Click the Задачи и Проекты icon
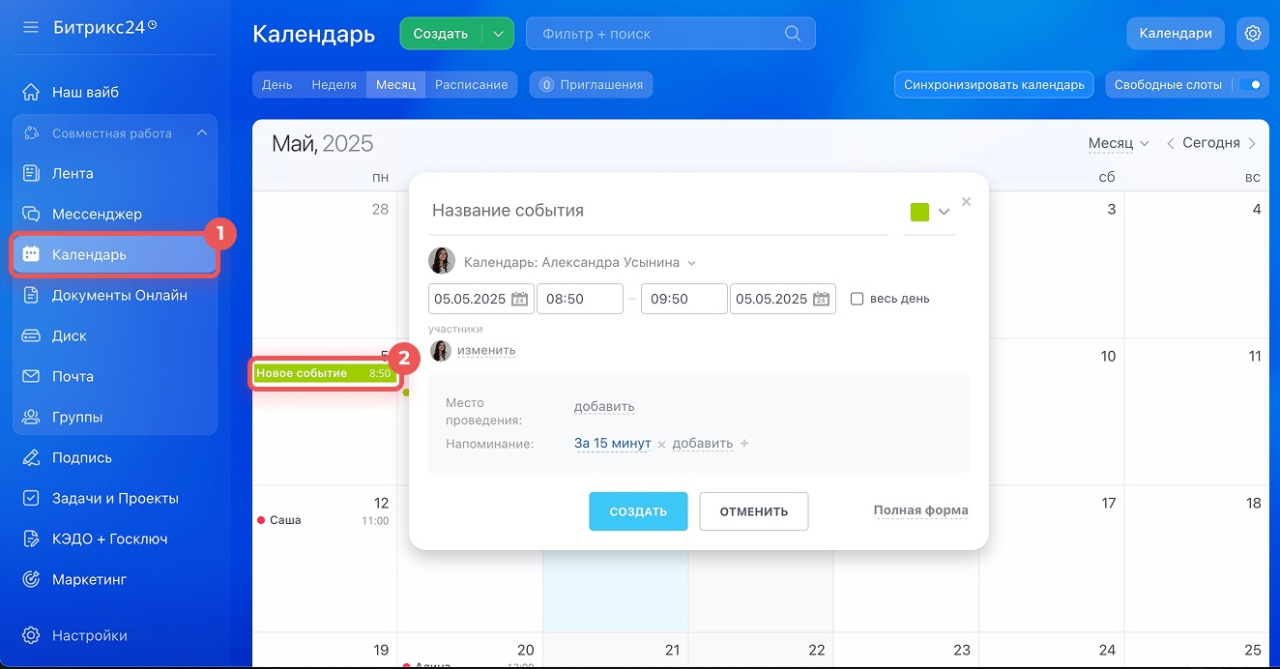Image resolution: width=1280 pixels, height=669 pixels. click(x=31, y=498)
